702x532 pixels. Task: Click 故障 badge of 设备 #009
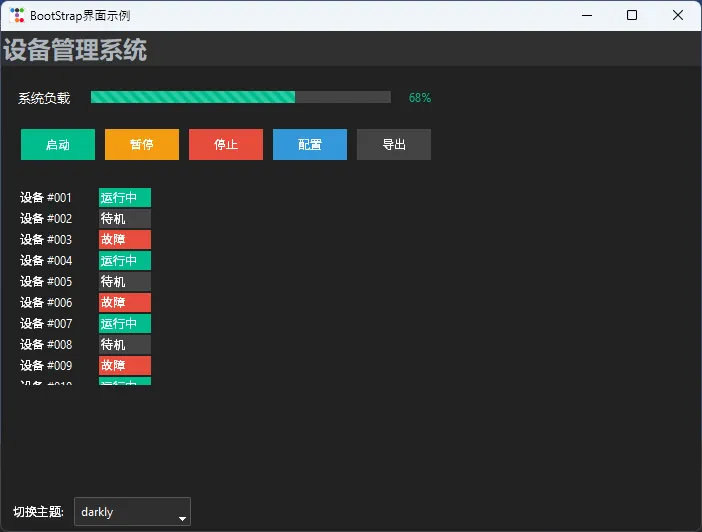point(124,366)
